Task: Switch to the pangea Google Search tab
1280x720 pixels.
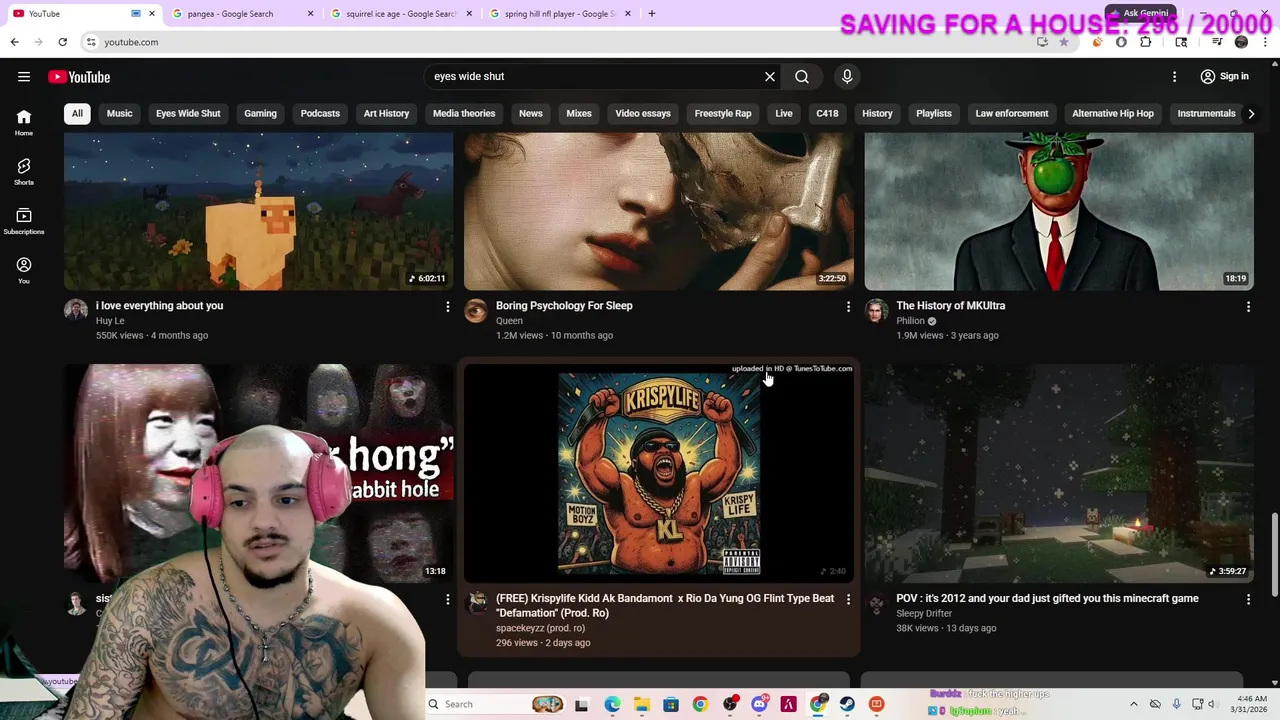Action: pos(241,14)
